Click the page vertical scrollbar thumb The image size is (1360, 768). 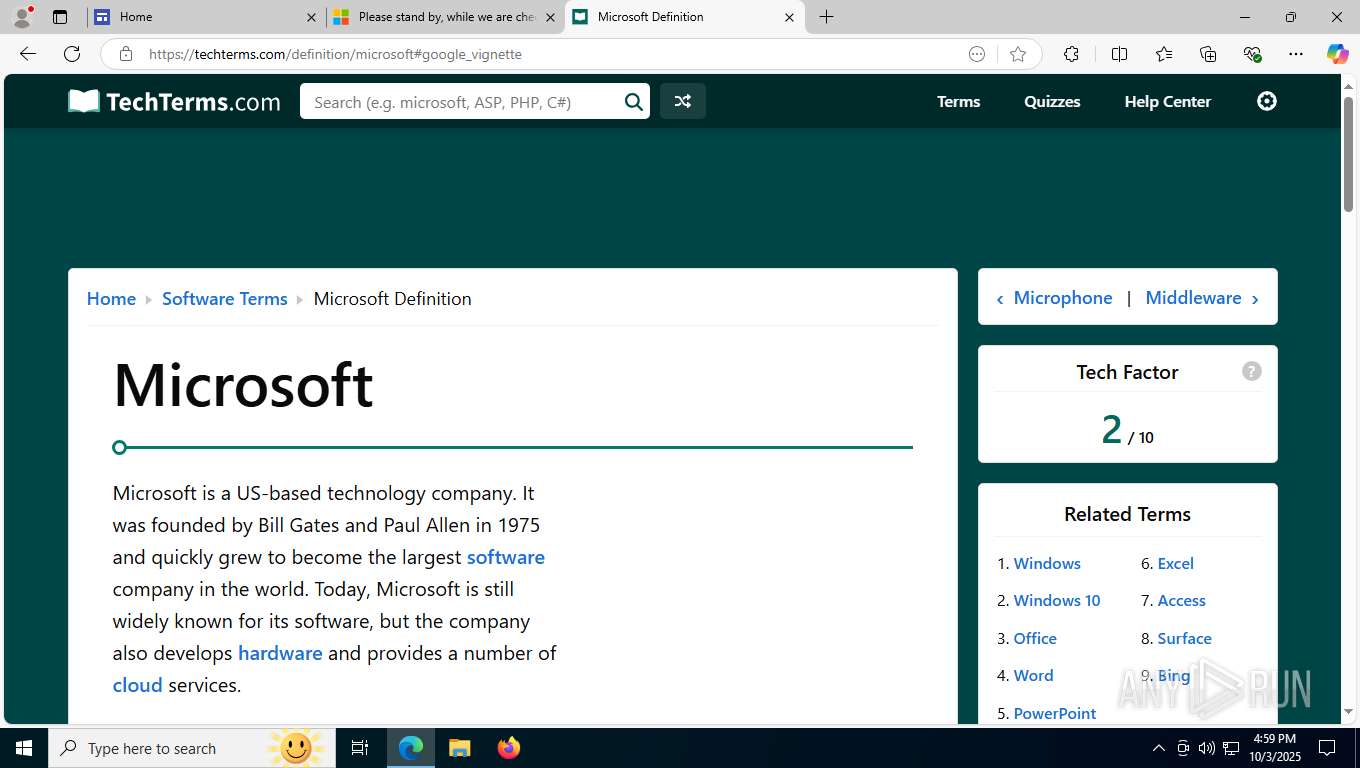tap(1348, 153)
